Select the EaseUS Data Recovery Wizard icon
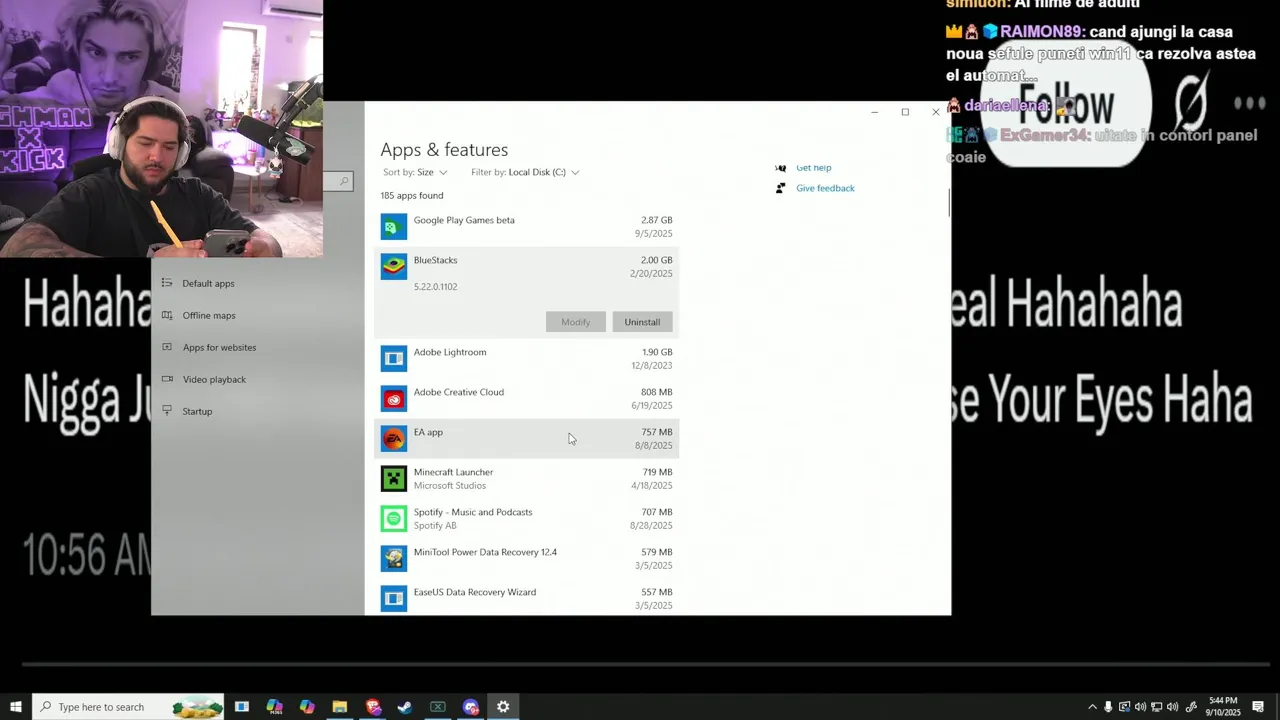The image size is (1280, 720). coord(394,599)
